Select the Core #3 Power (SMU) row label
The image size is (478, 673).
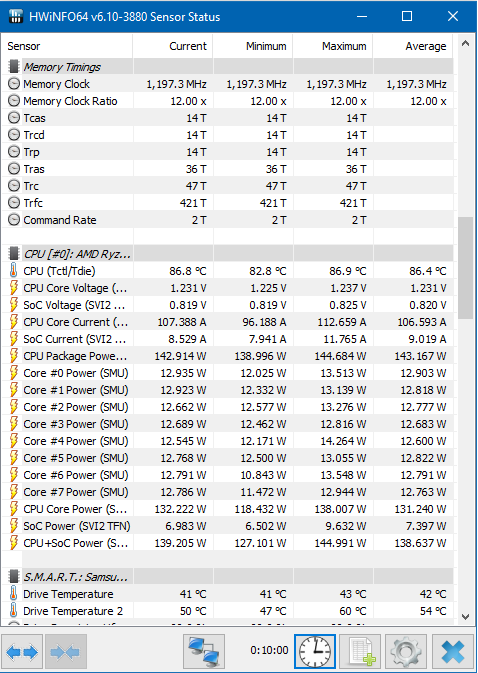pyautogui.click(x=76, y=424)
